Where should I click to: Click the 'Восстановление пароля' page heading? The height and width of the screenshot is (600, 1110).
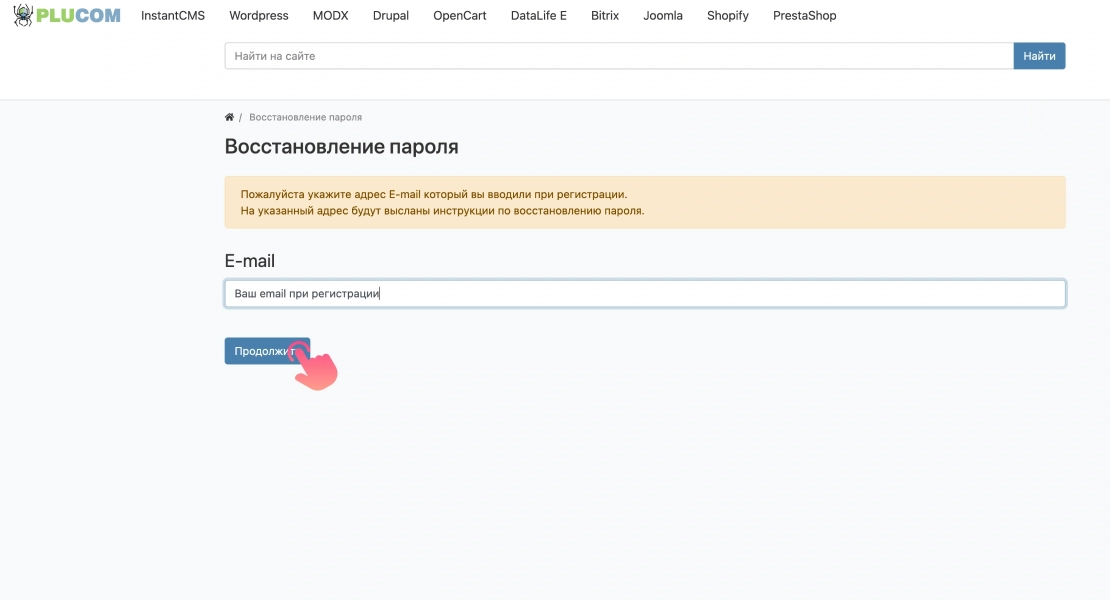(x=341, y=146)
